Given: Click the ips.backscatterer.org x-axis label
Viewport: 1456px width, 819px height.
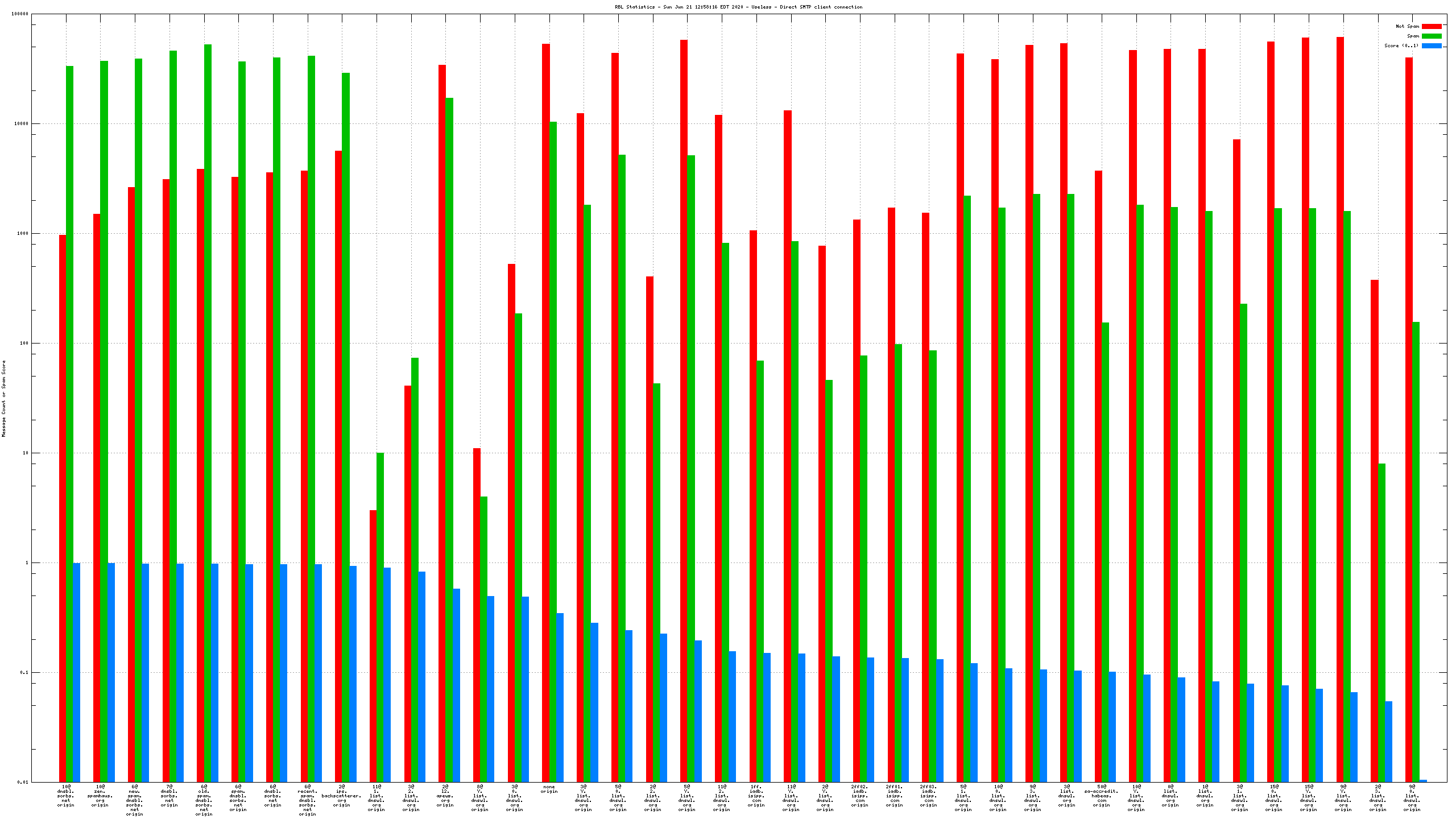Looking at the screenshot, I should (342, 796).
